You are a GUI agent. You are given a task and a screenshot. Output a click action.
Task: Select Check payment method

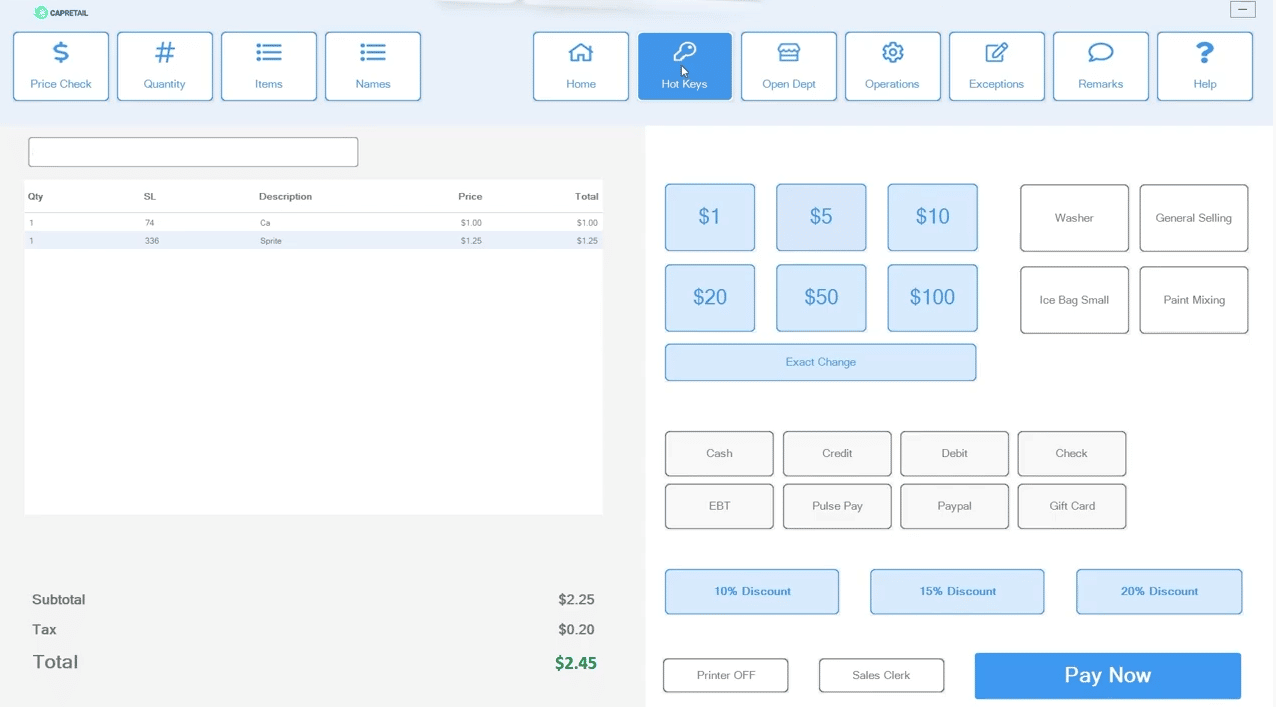(1072, 454)
